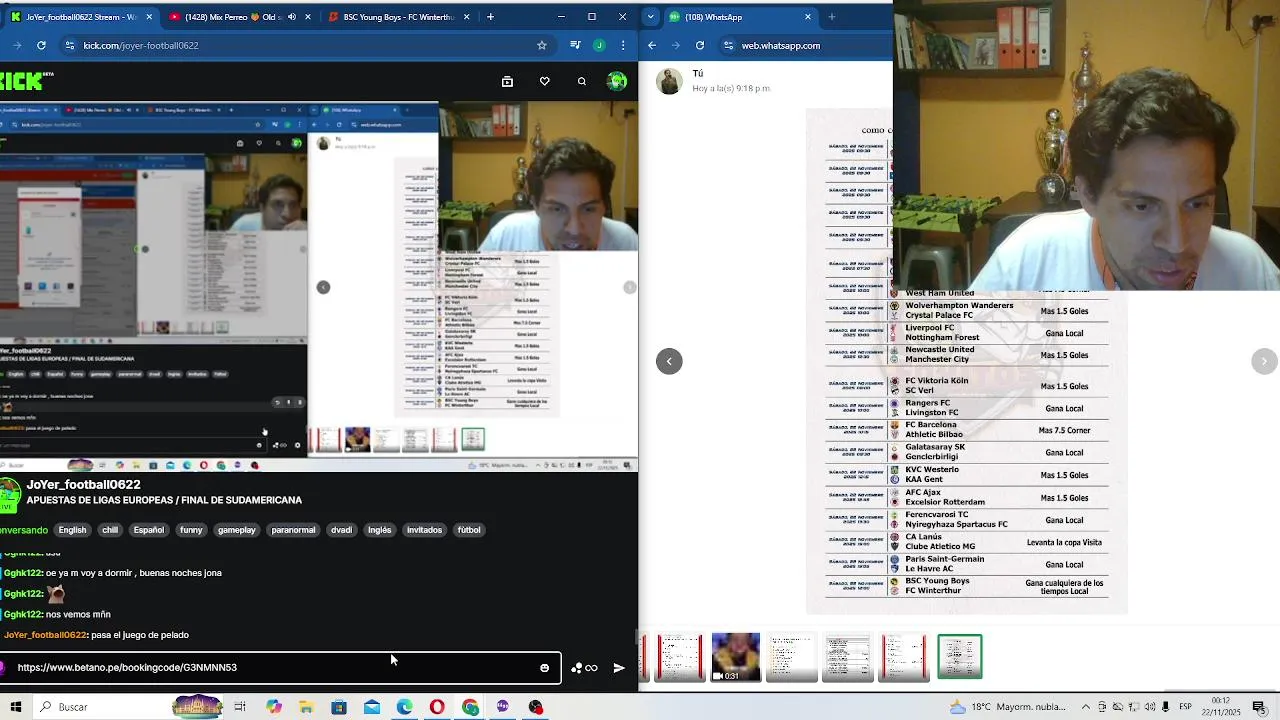Open File Explorer from taskbar

point(306,707)
